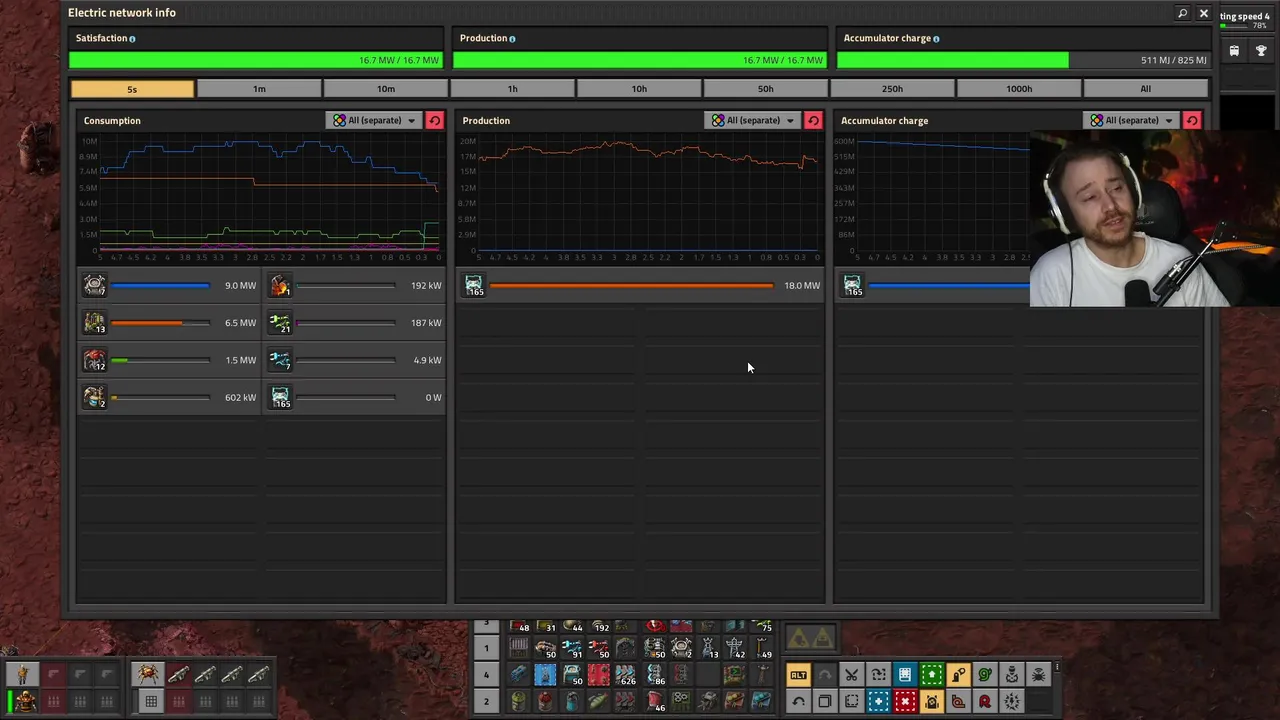Select the green inserter icon with count 21
The image size is (1280, 720).
coord(280,323)
